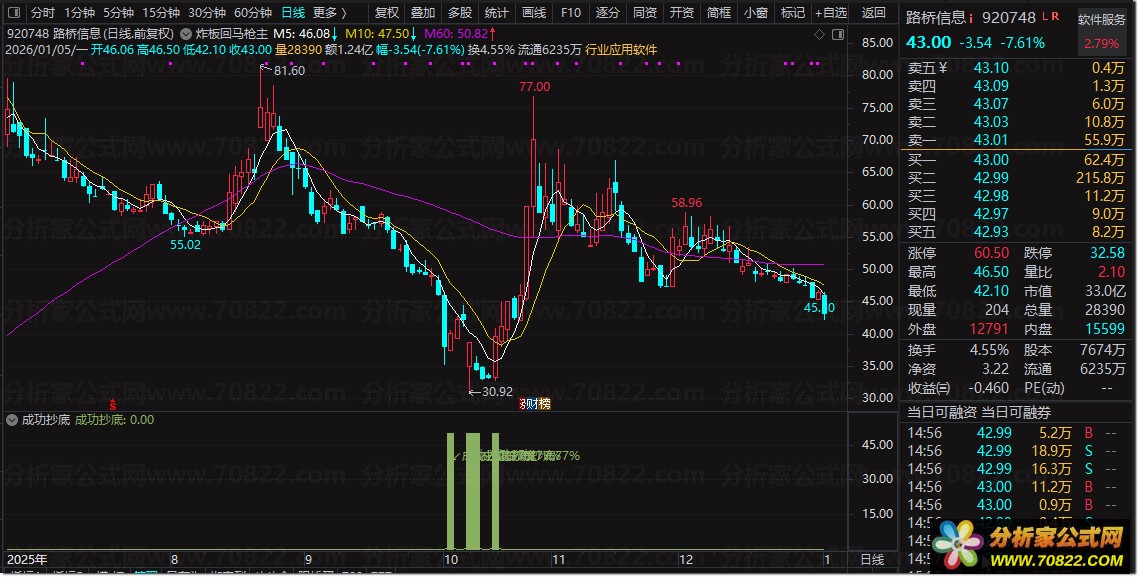Click the month 12 marker on the time axis
The width and height of the screenshot is (1140, 577).
686,560
